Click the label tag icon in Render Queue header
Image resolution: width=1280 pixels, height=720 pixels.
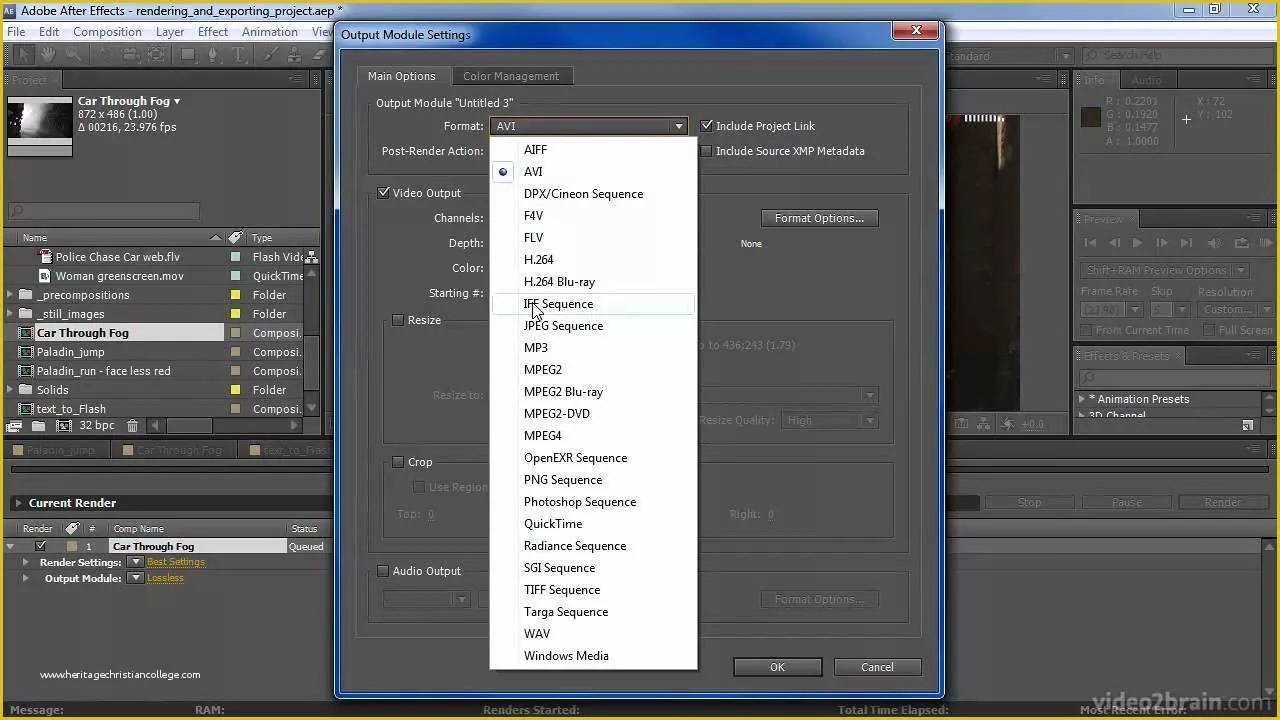(x=72, y=528)
